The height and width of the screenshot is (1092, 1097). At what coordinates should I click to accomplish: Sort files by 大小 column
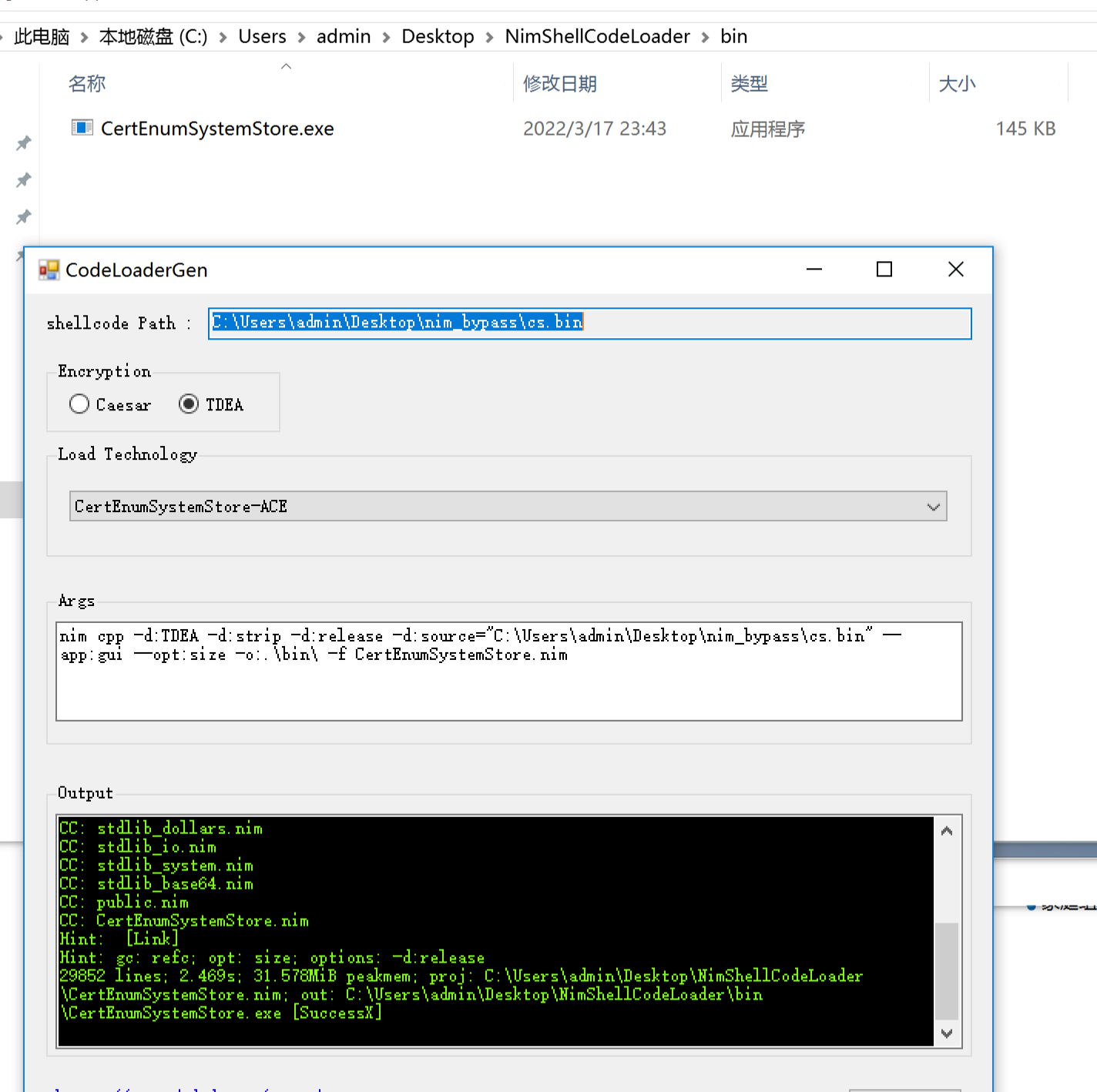click(x=957, y=83)
